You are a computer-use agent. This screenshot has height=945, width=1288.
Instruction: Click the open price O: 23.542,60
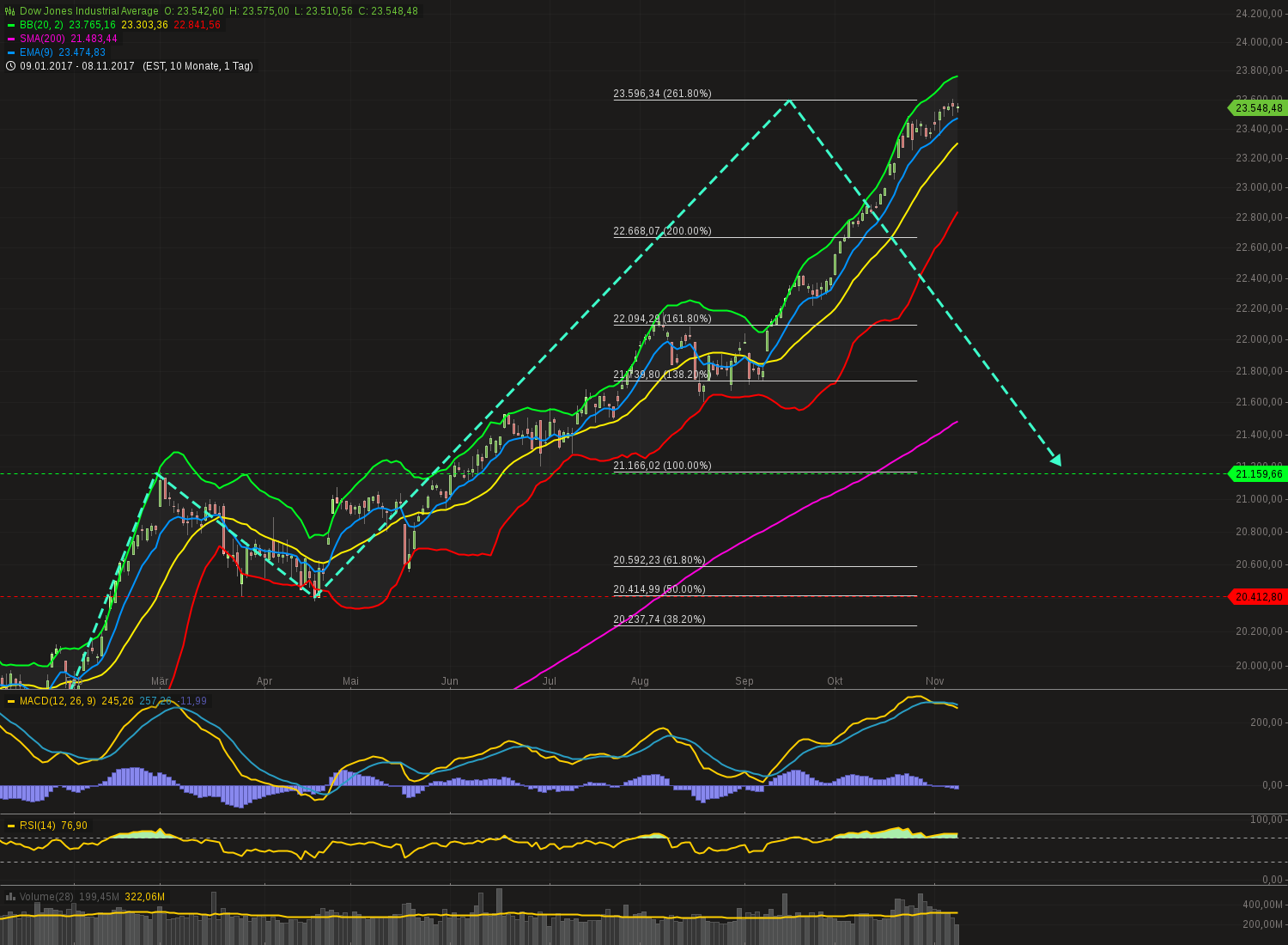pos(194,11)
